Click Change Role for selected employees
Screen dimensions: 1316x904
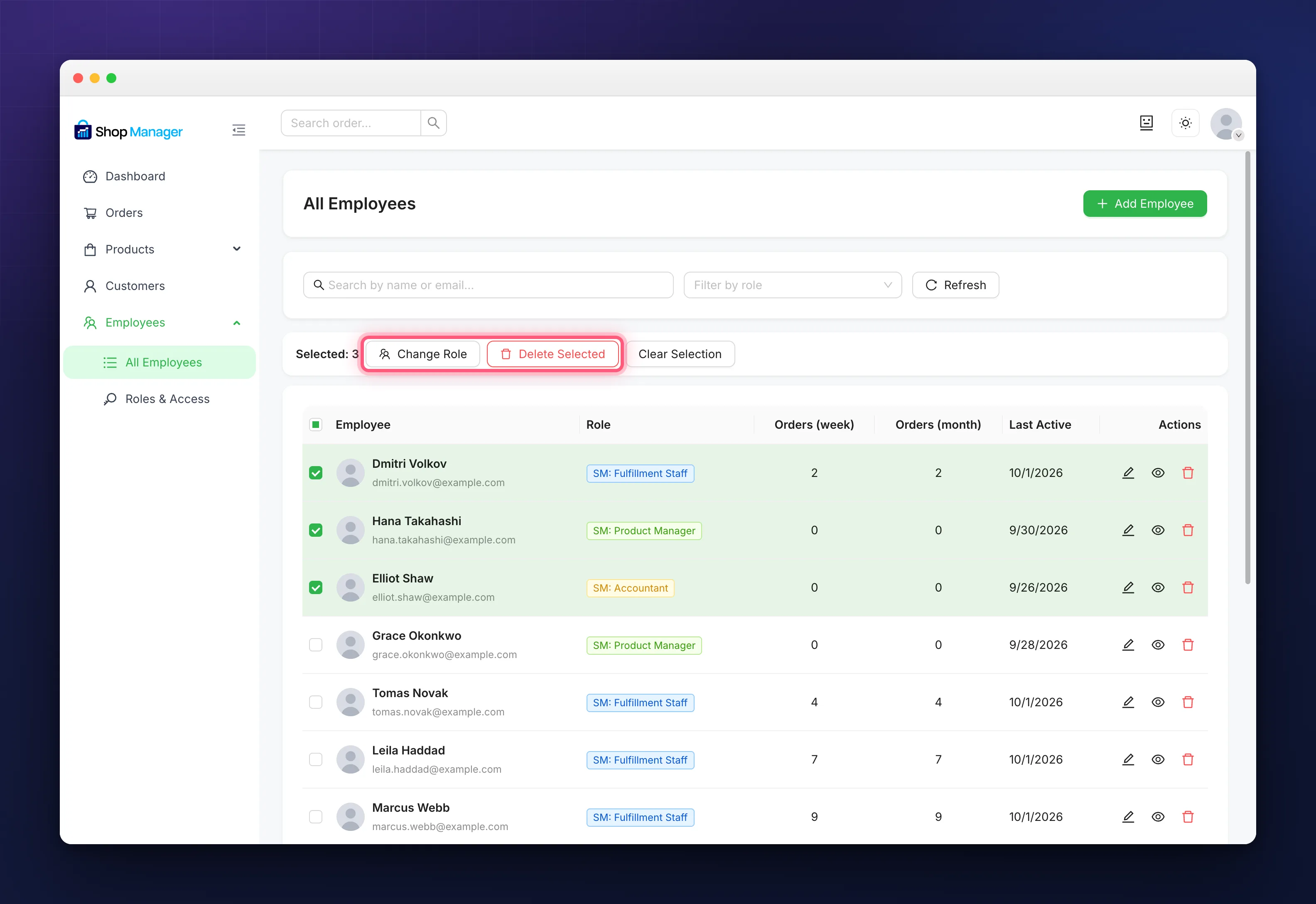[422, 354]
